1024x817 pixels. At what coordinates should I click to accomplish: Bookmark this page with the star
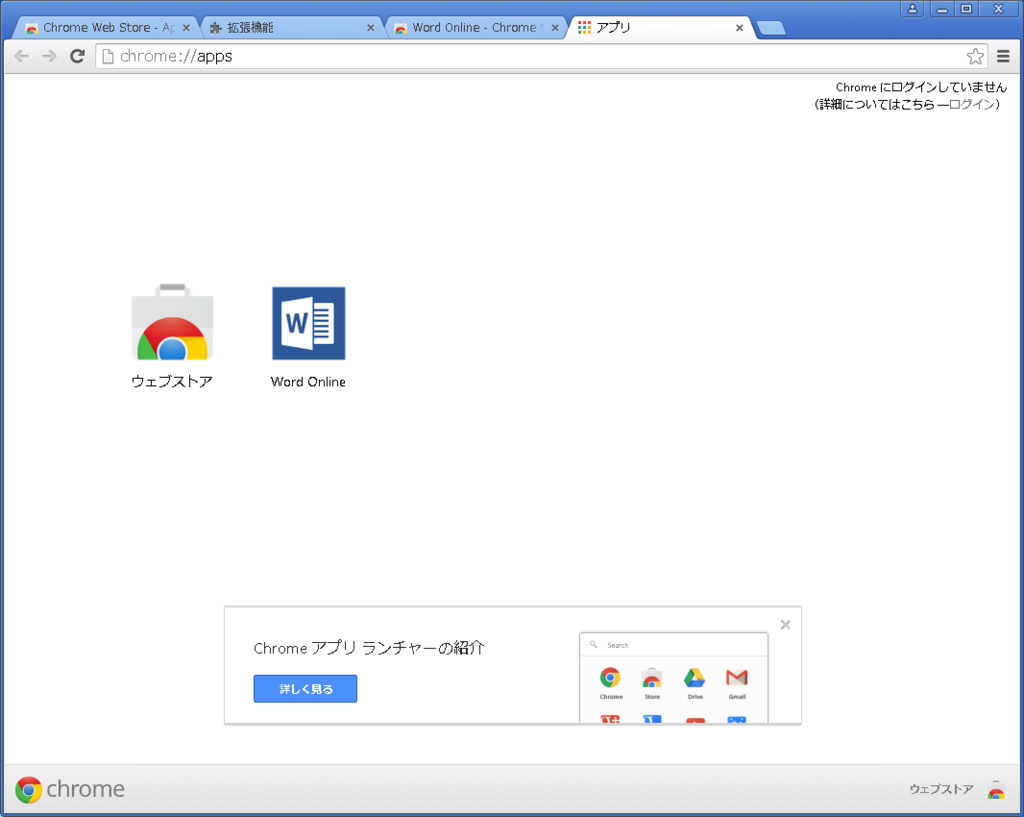pos(975,56)
